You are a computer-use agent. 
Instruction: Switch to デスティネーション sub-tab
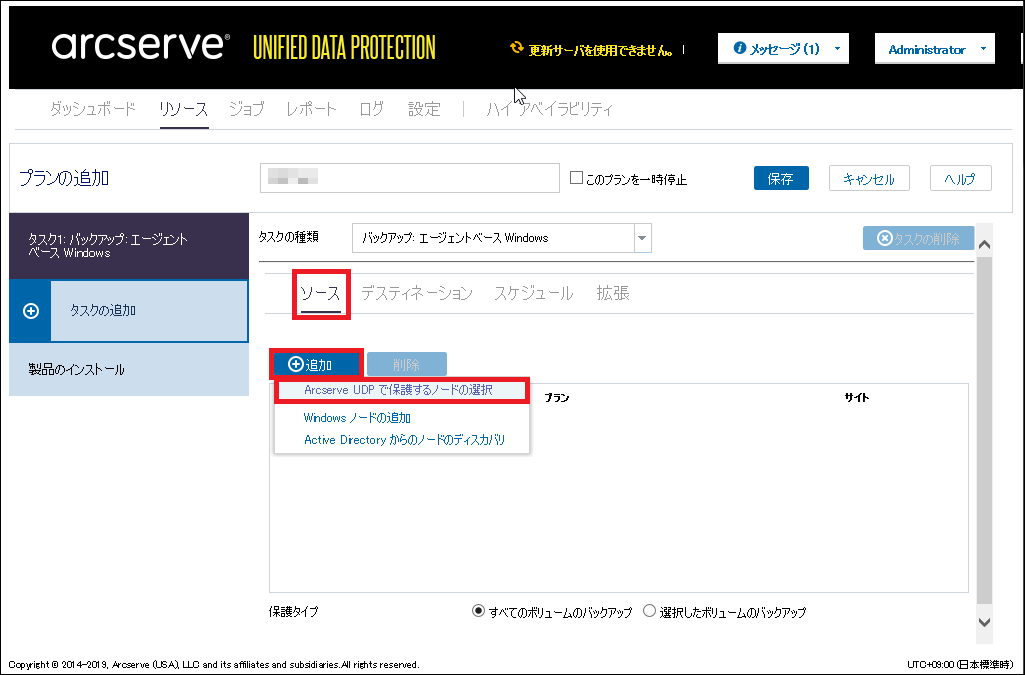click(417, 293)
